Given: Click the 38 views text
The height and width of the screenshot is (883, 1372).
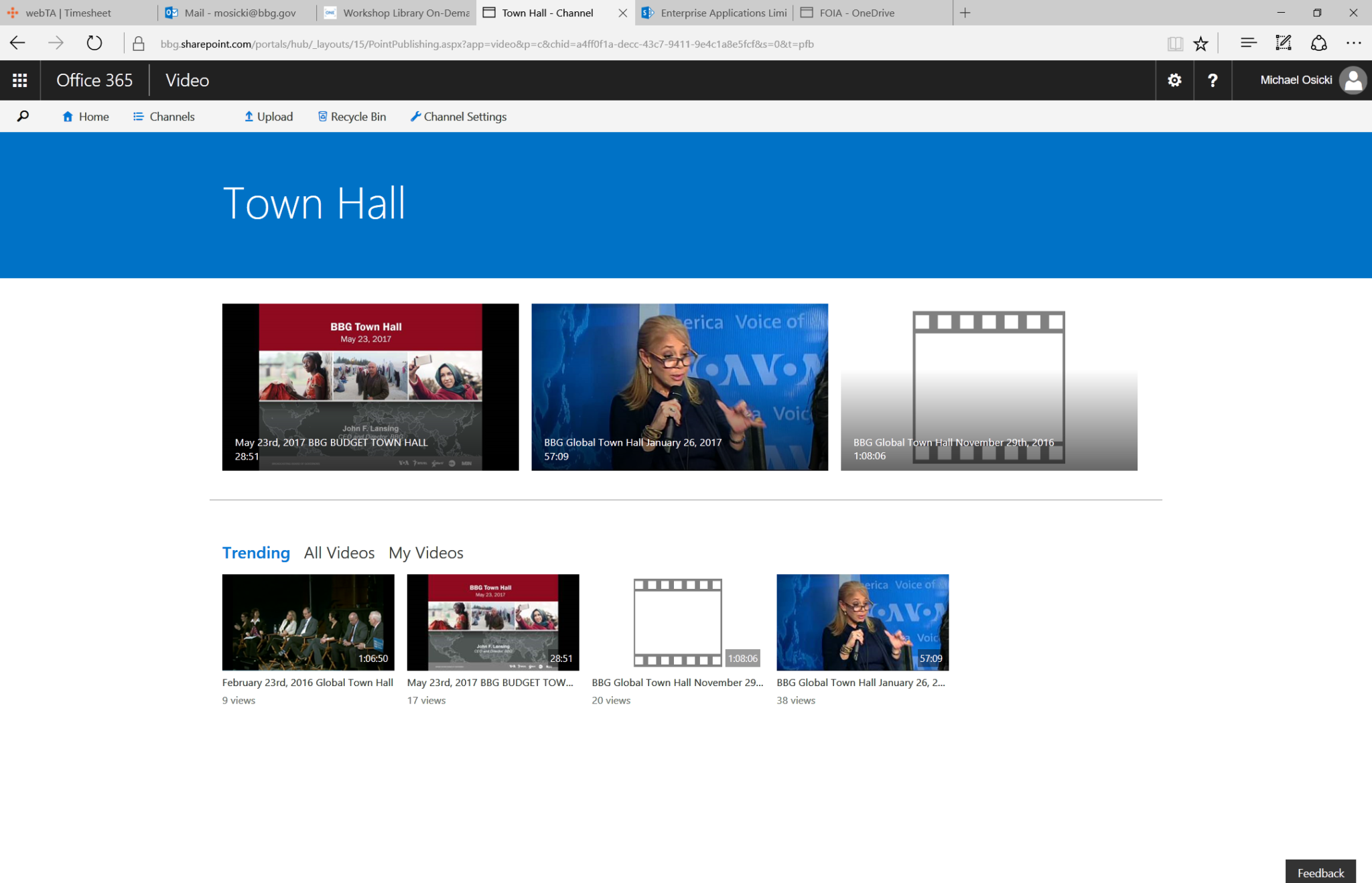Looking at the screenshot, I should pyautogui.click(x=796, y=701).
